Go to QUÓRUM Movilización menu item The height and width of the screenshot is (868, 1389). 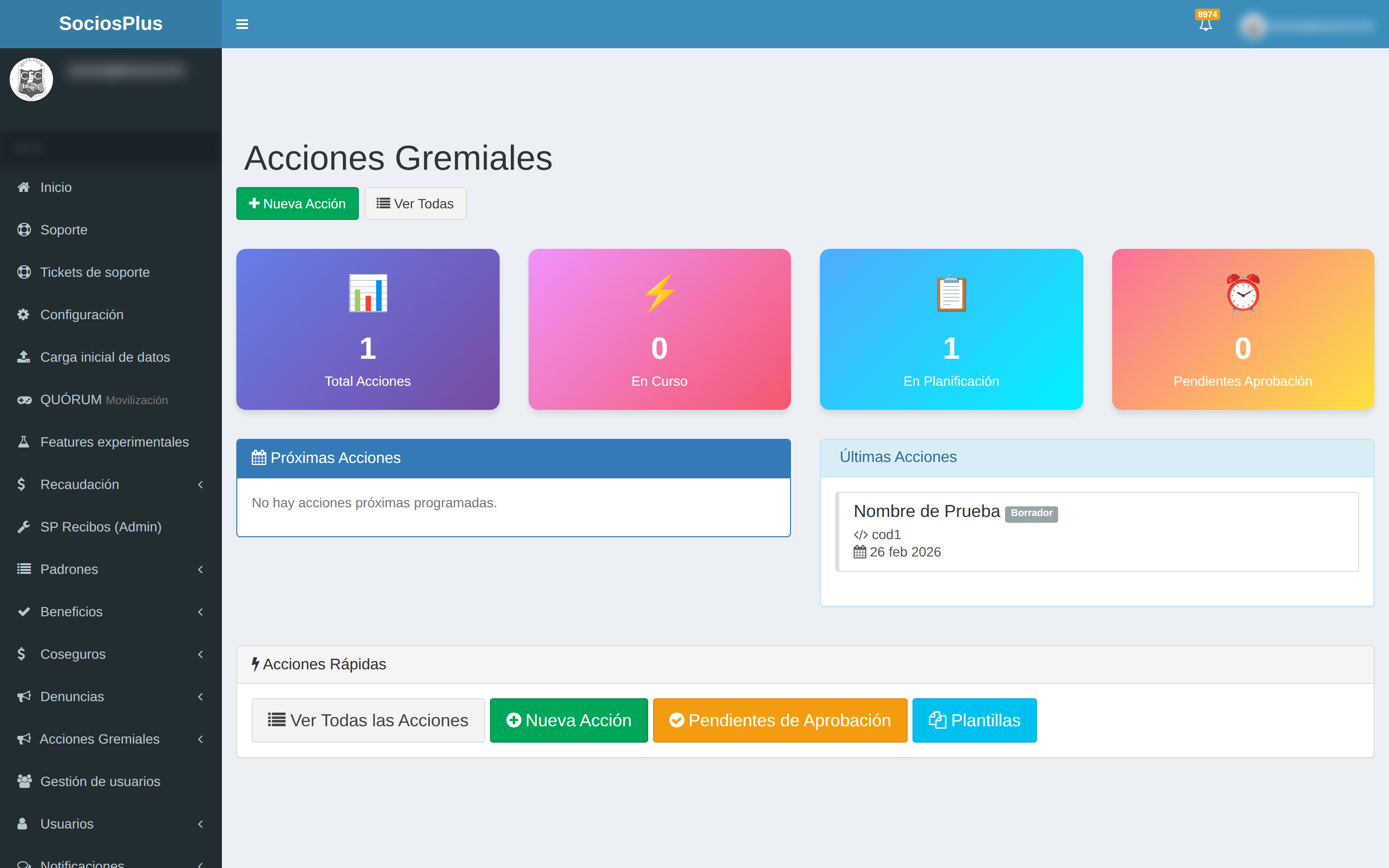click(x=111, y=400)
